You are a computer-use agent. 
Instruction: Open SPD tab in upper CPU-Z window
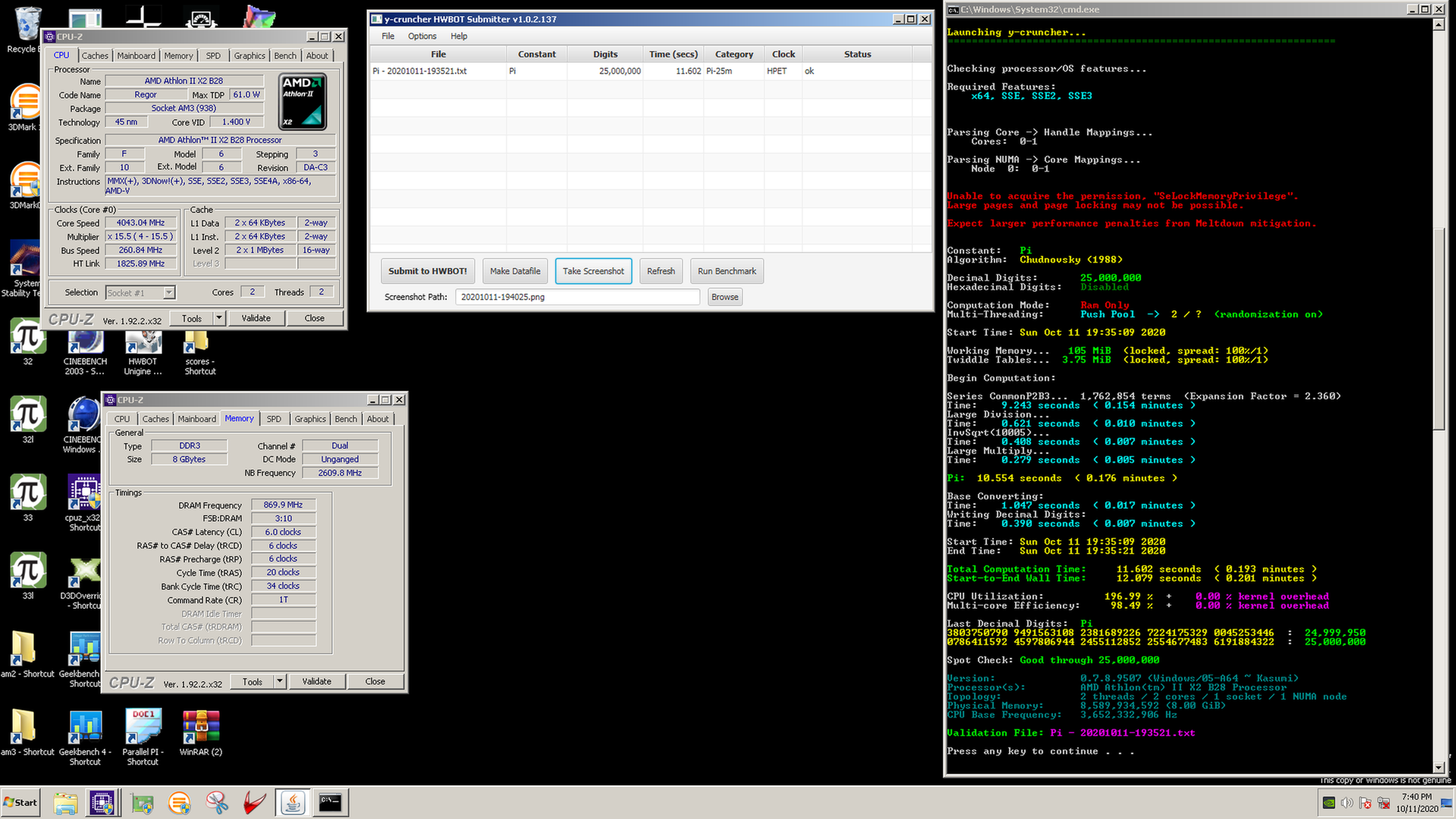214,55
